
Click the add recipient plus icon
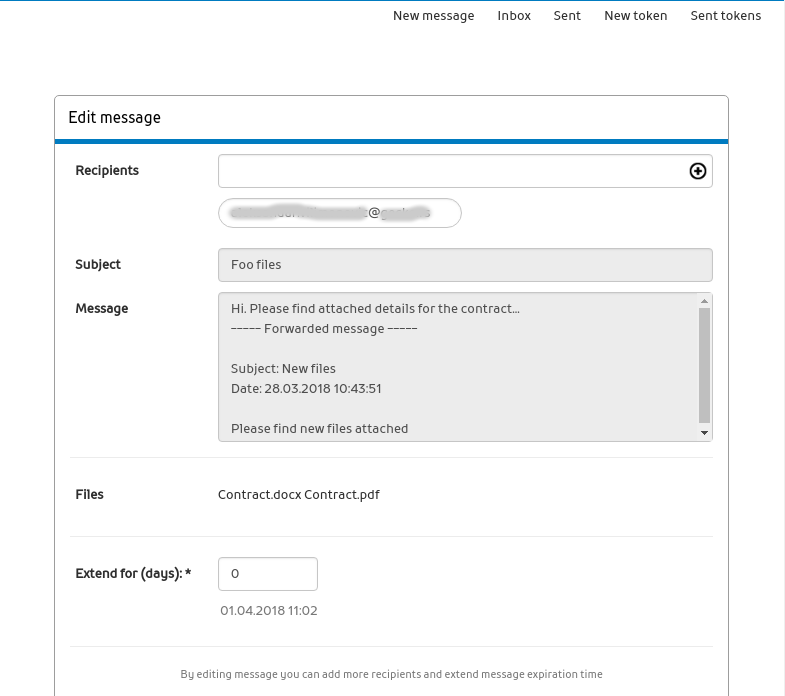[x=698, y=171]
